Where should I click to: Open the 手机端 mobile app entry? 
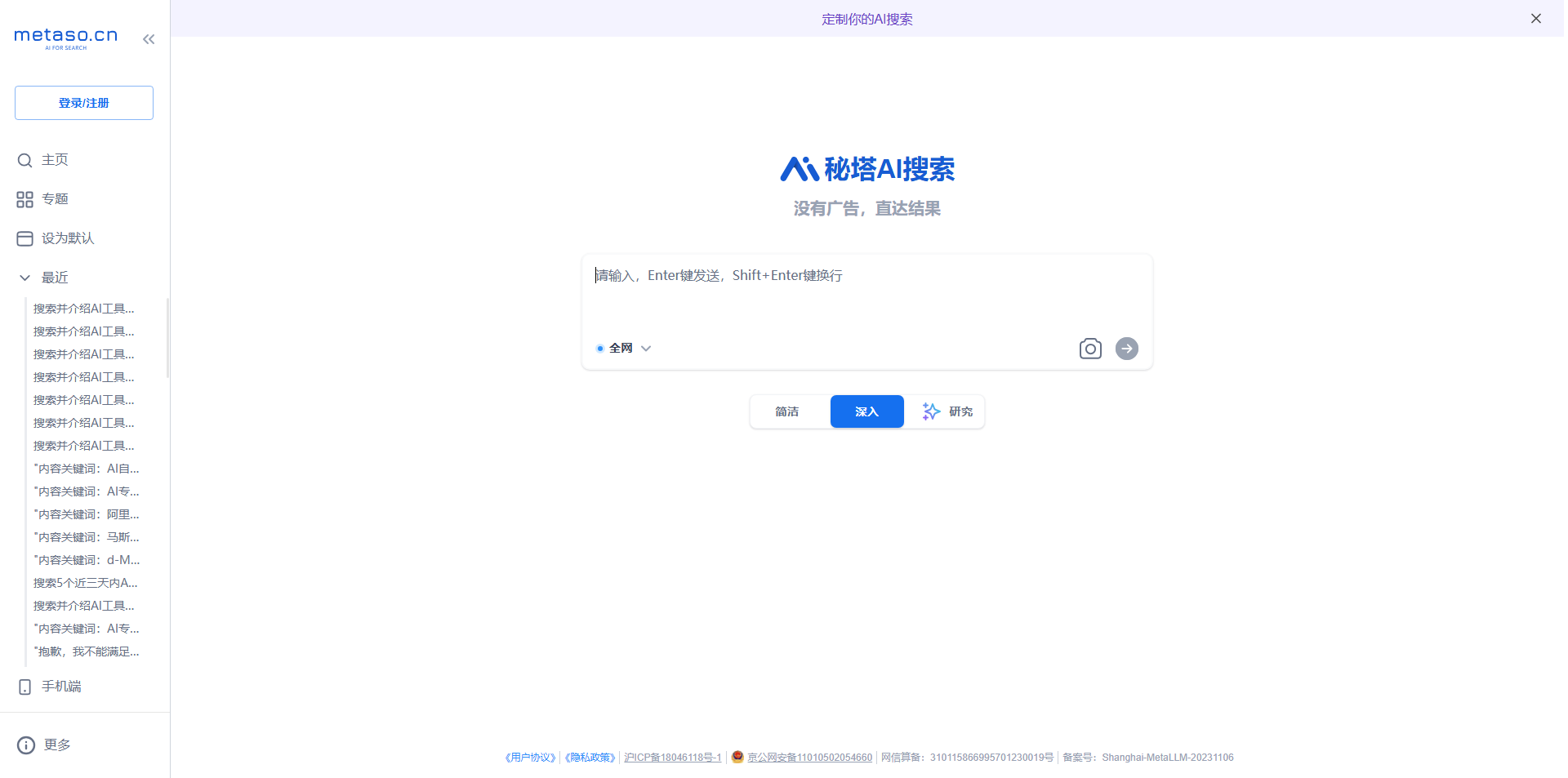click(x=50, y=687)
